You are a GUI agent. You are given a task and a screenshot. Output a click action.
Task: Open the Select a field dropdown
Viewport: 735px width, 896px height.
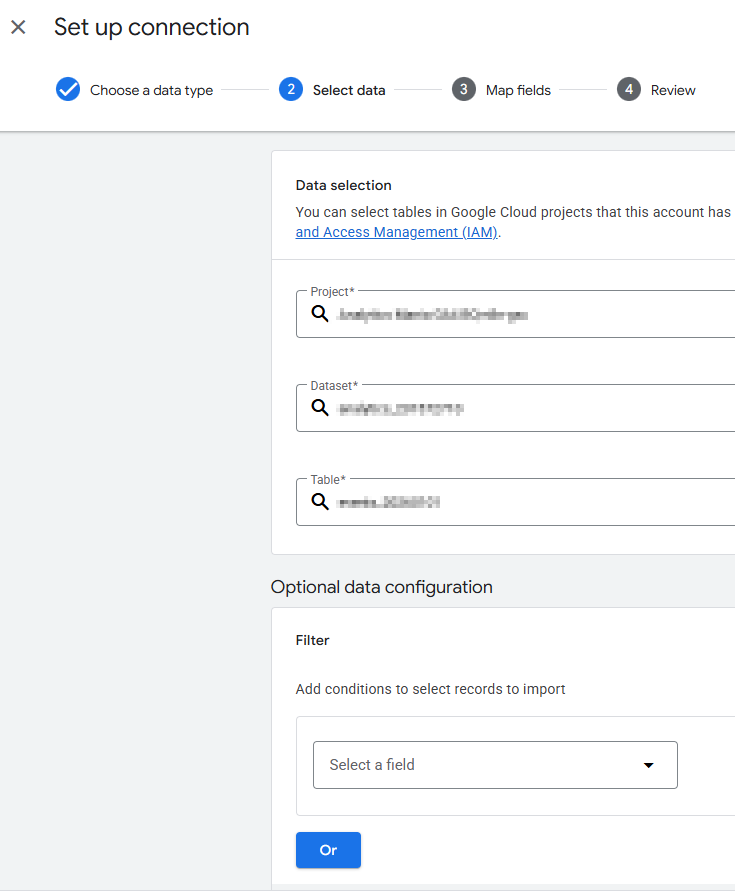tap(496, 765)
